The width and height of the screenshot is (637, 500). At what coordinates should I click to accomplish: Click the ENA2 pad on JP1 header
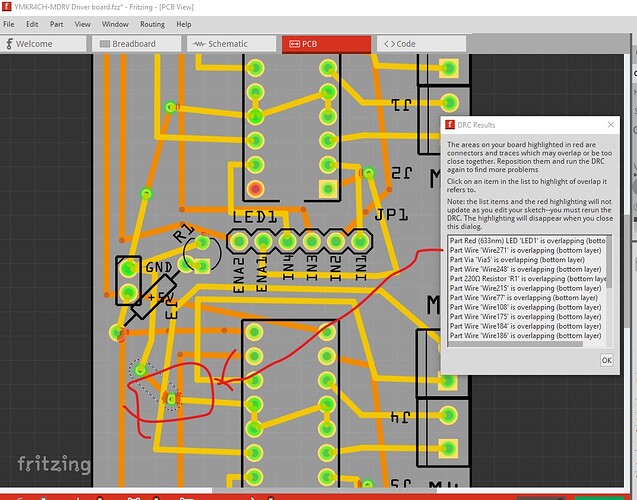[x=239, y=241]
